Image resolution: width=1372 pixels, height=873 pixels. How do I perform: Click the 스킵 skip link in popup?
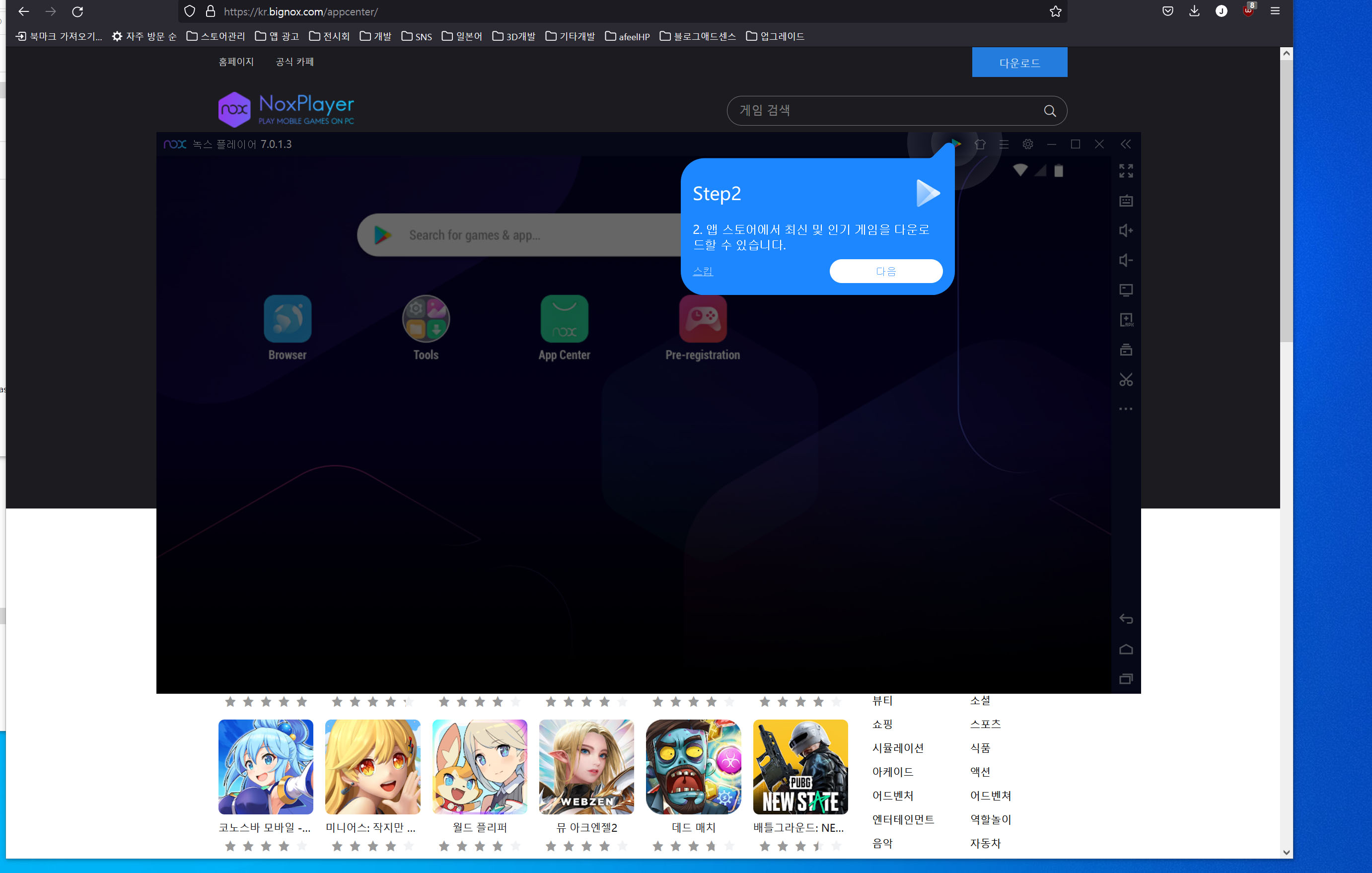(x=703, y=271)
